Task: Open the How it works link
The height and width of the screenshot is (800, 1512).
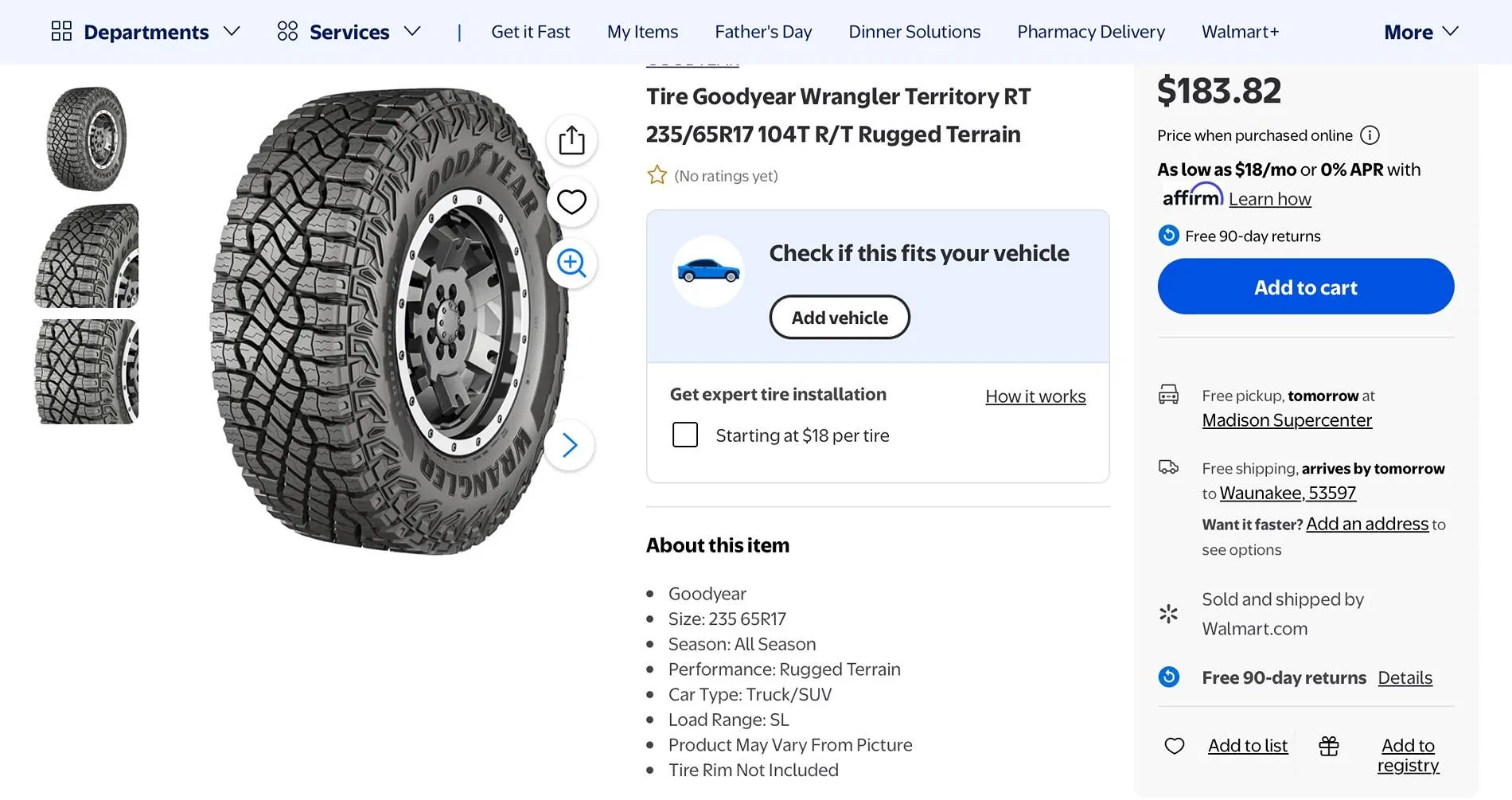Action: (x=1035, y=396)
